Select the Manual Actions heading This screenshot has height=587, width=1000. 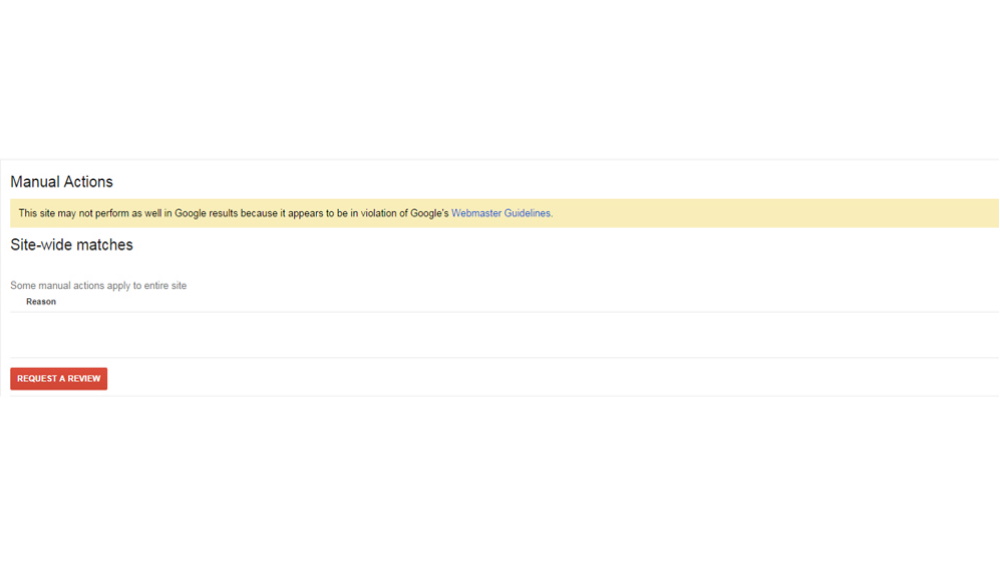(61, 182)
